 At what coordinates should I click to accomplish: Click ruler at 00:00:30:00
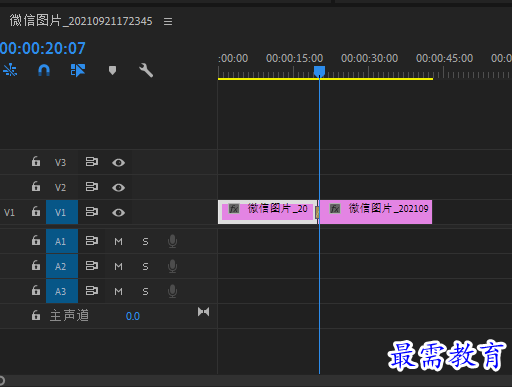tap(369, 58)
